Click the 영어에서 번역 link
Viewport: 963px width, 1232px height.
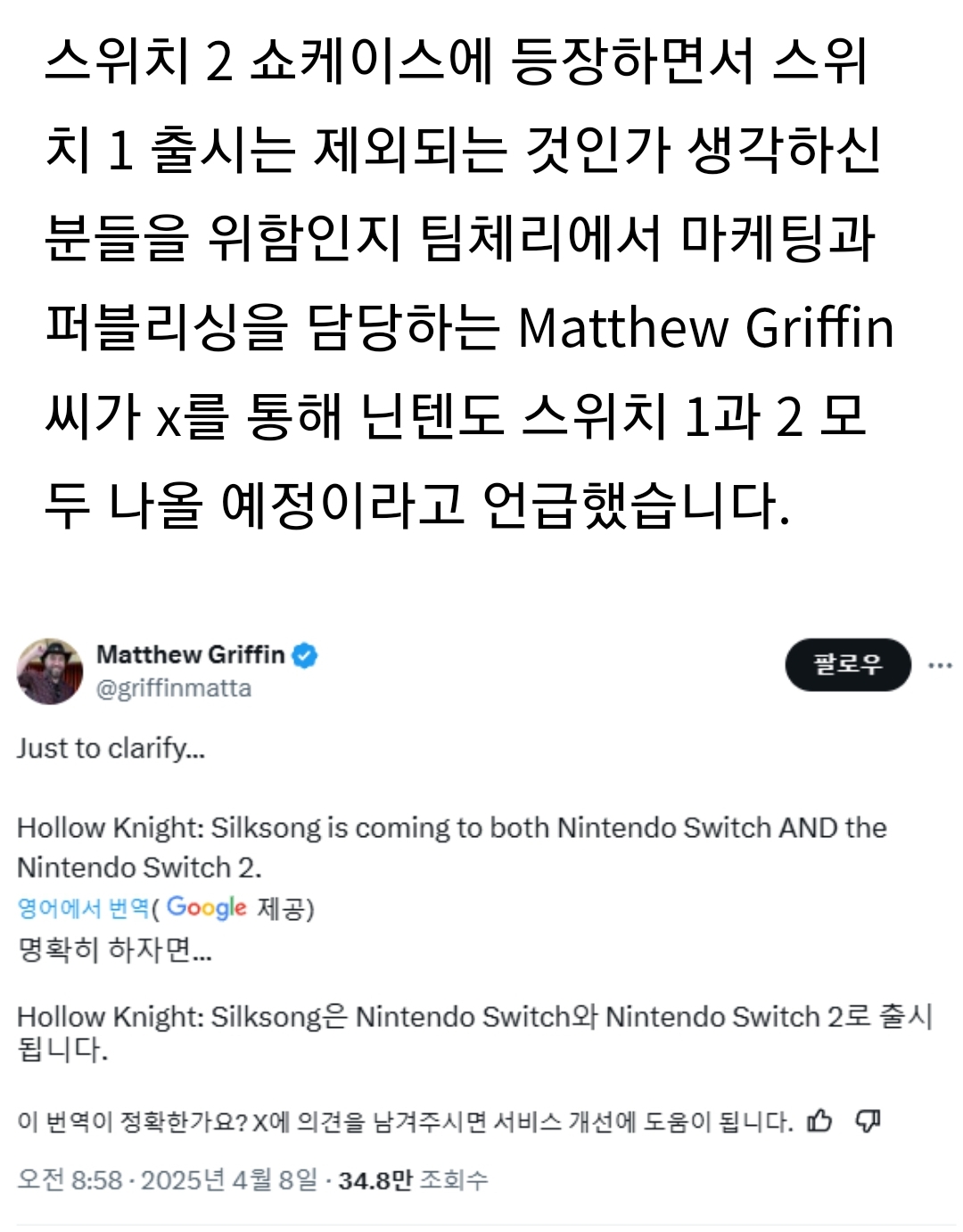point(83,908)
